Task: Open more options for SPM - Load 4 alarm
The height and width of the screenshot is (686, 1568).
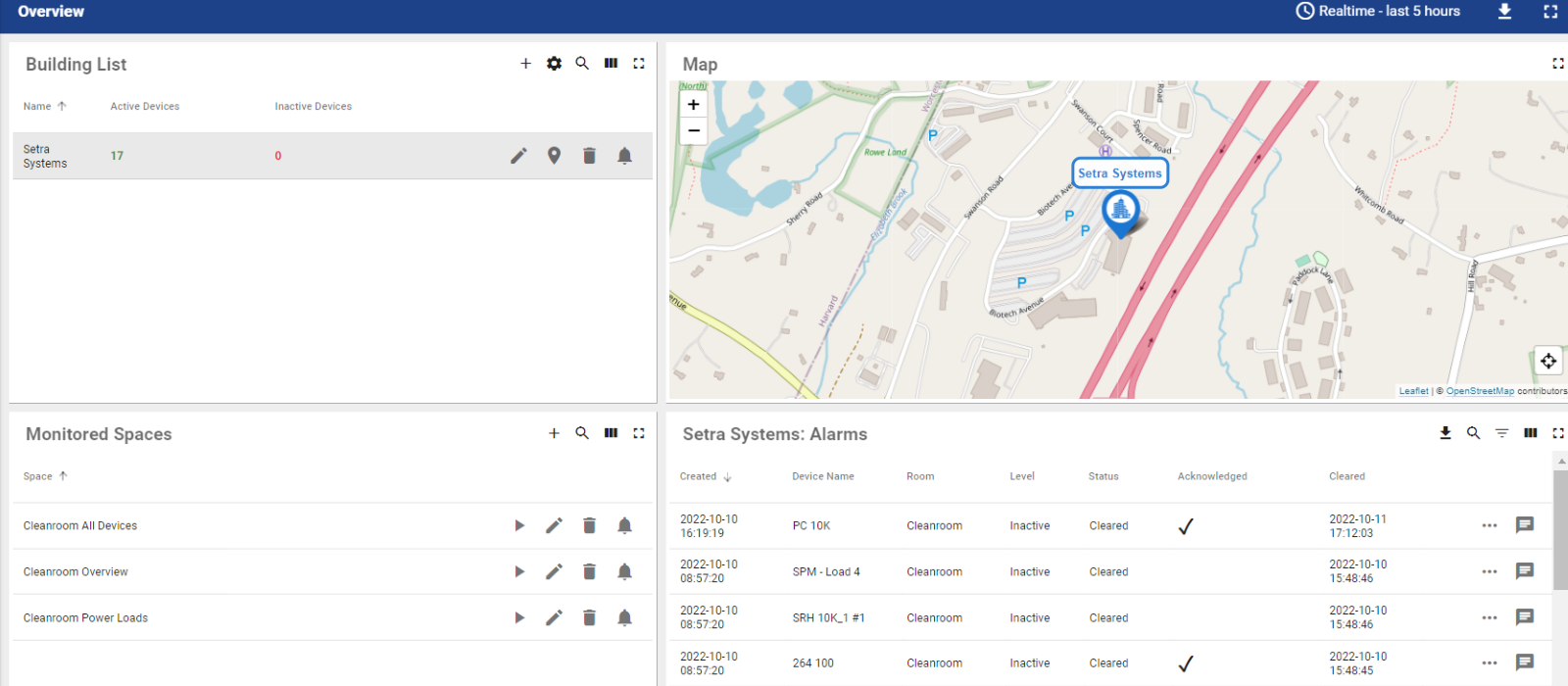Action: coord(1490,572)
